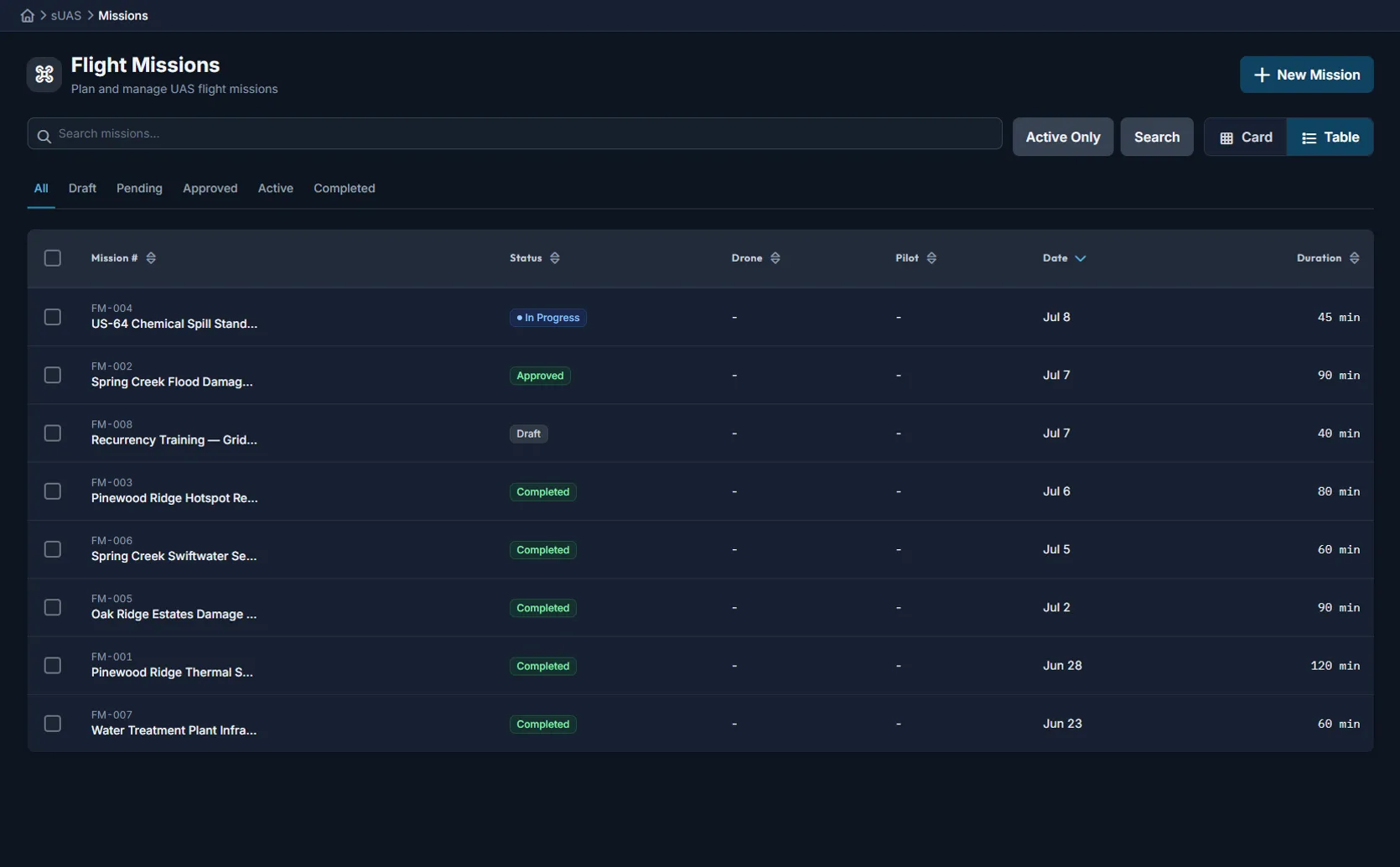Switch to the Active tab
The width and height of the screenshot is (1400, 867).
click(276, 189)
